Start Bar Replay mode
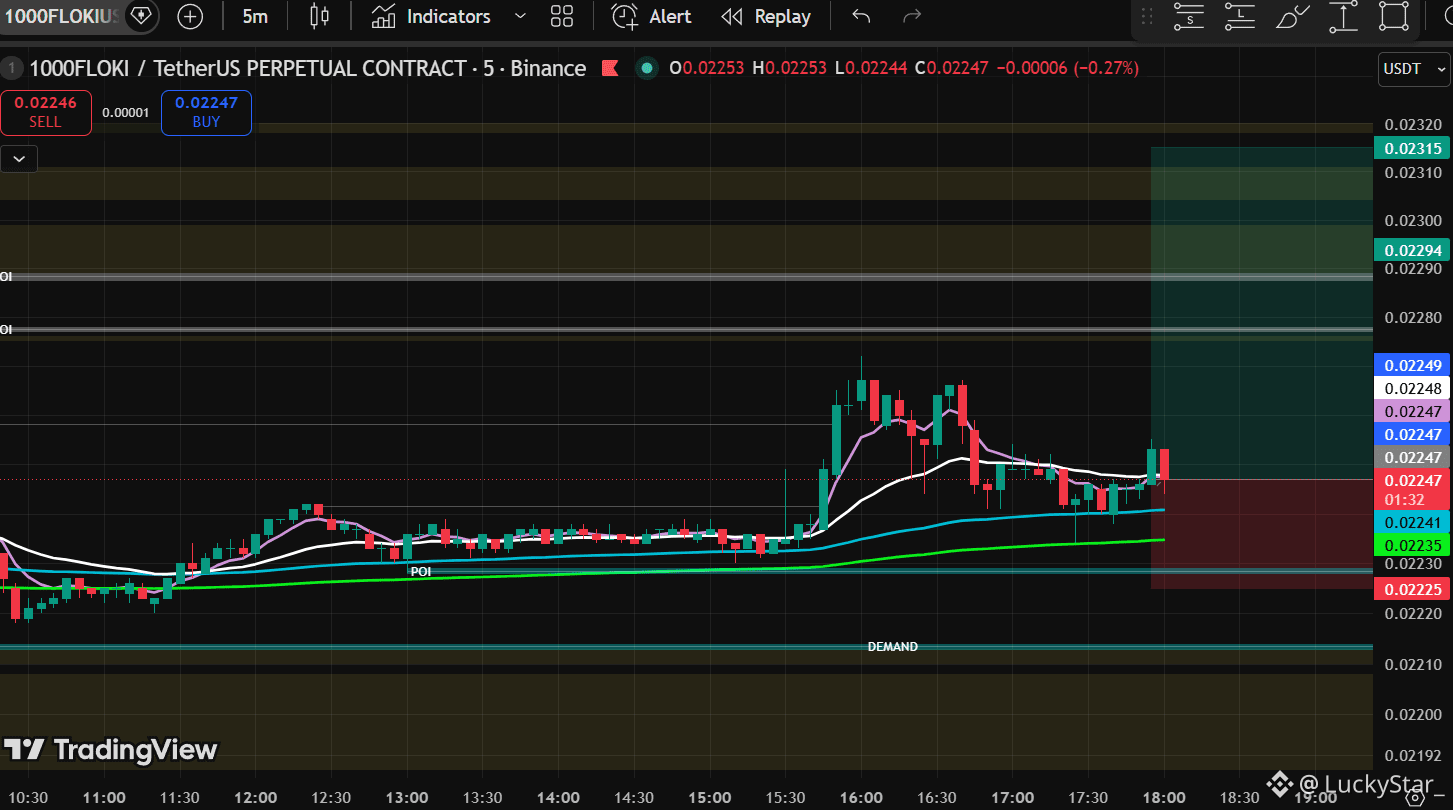 click(x=766, y=16)
